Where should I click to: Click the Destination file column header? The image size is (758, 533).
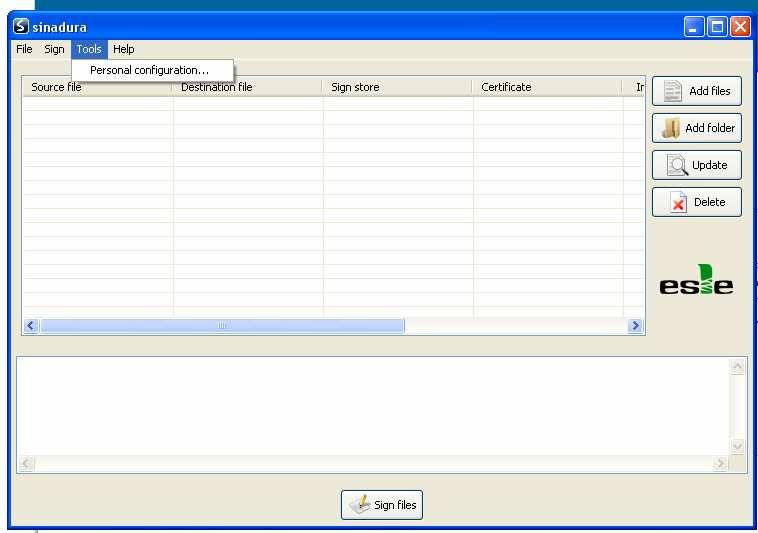247,87
